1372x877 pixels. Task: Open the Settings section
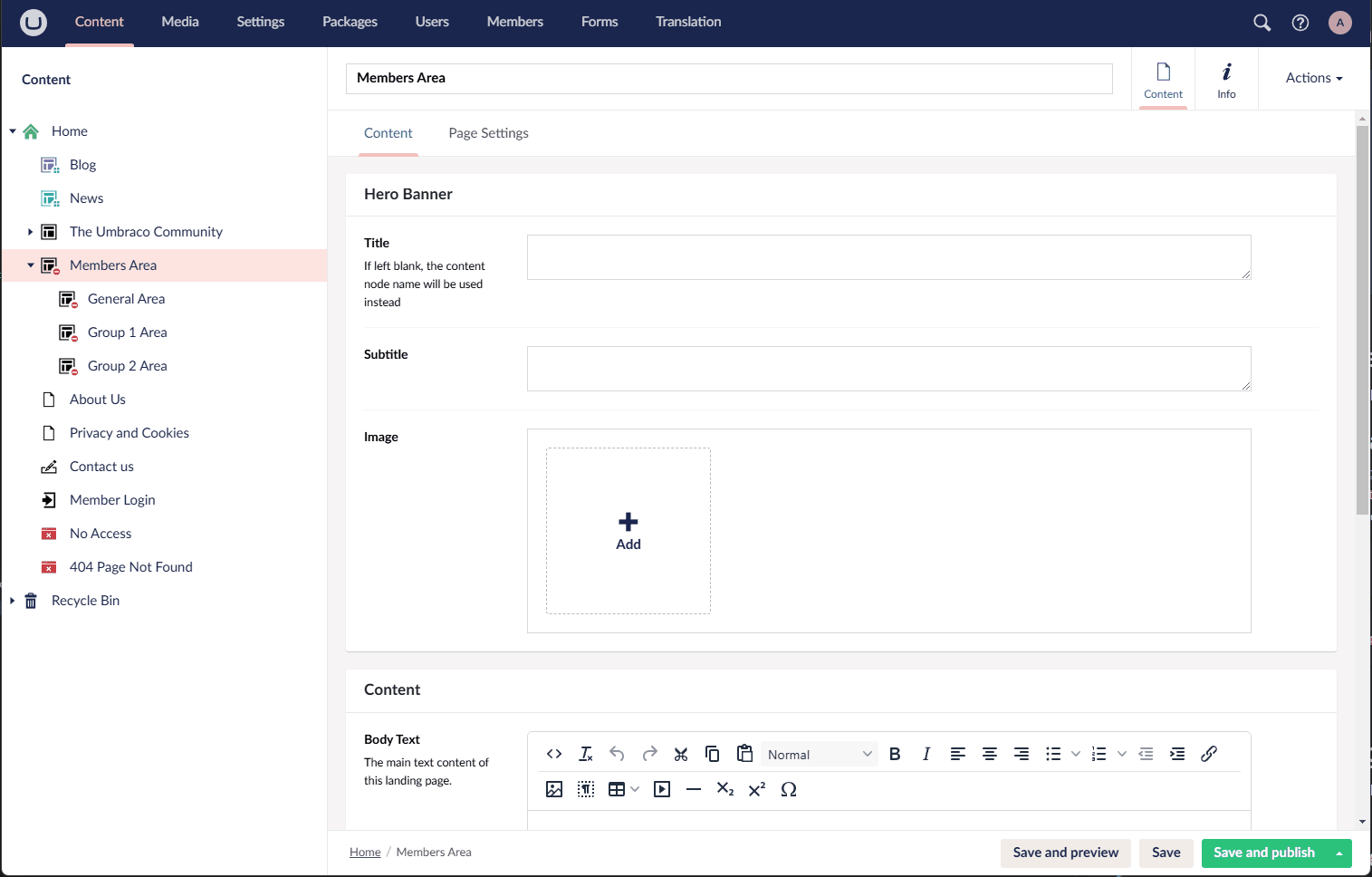click(x=261, y=22)
